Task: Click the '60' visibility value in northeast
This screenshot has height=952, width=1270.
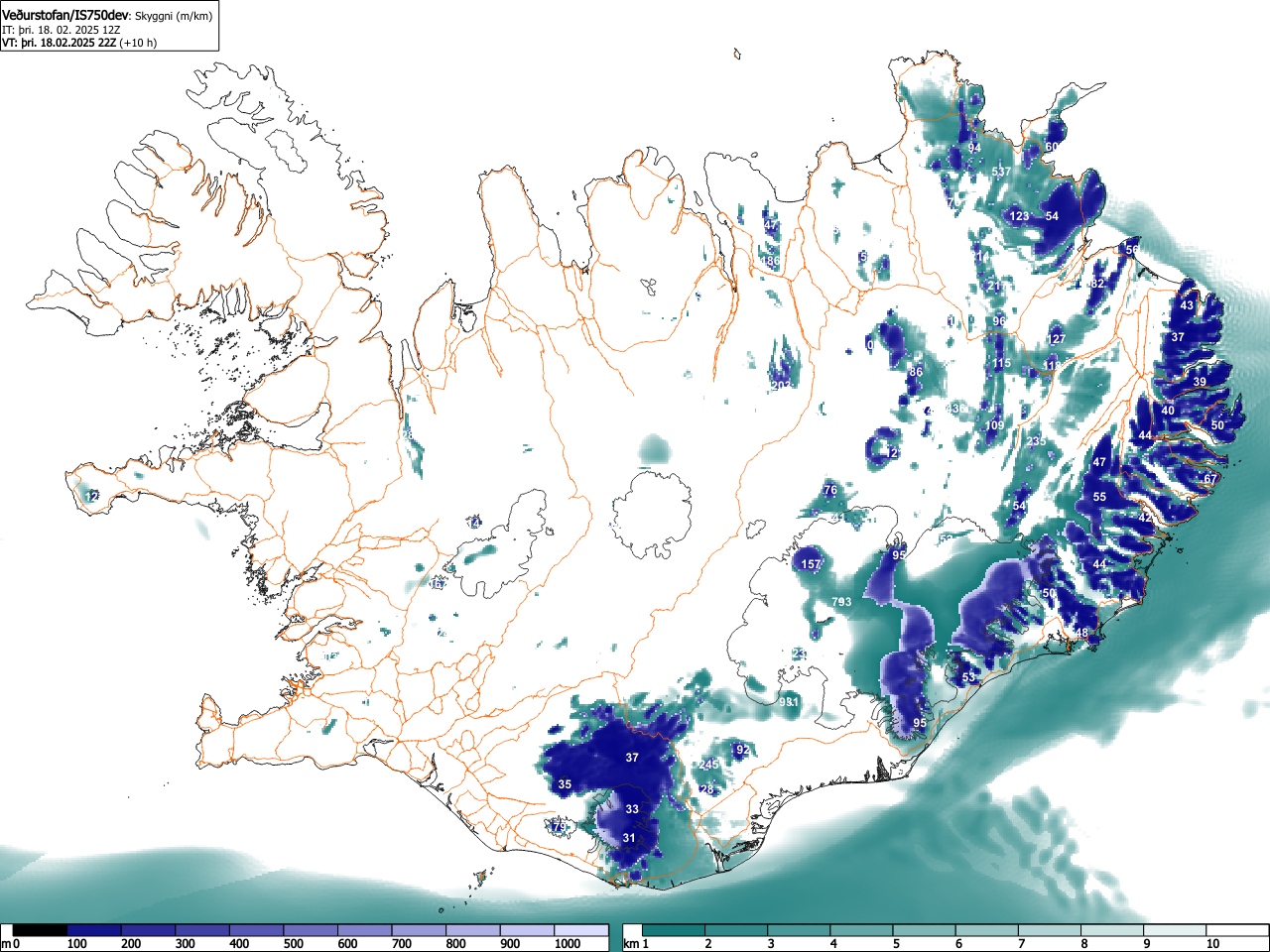Action: 1052,147
